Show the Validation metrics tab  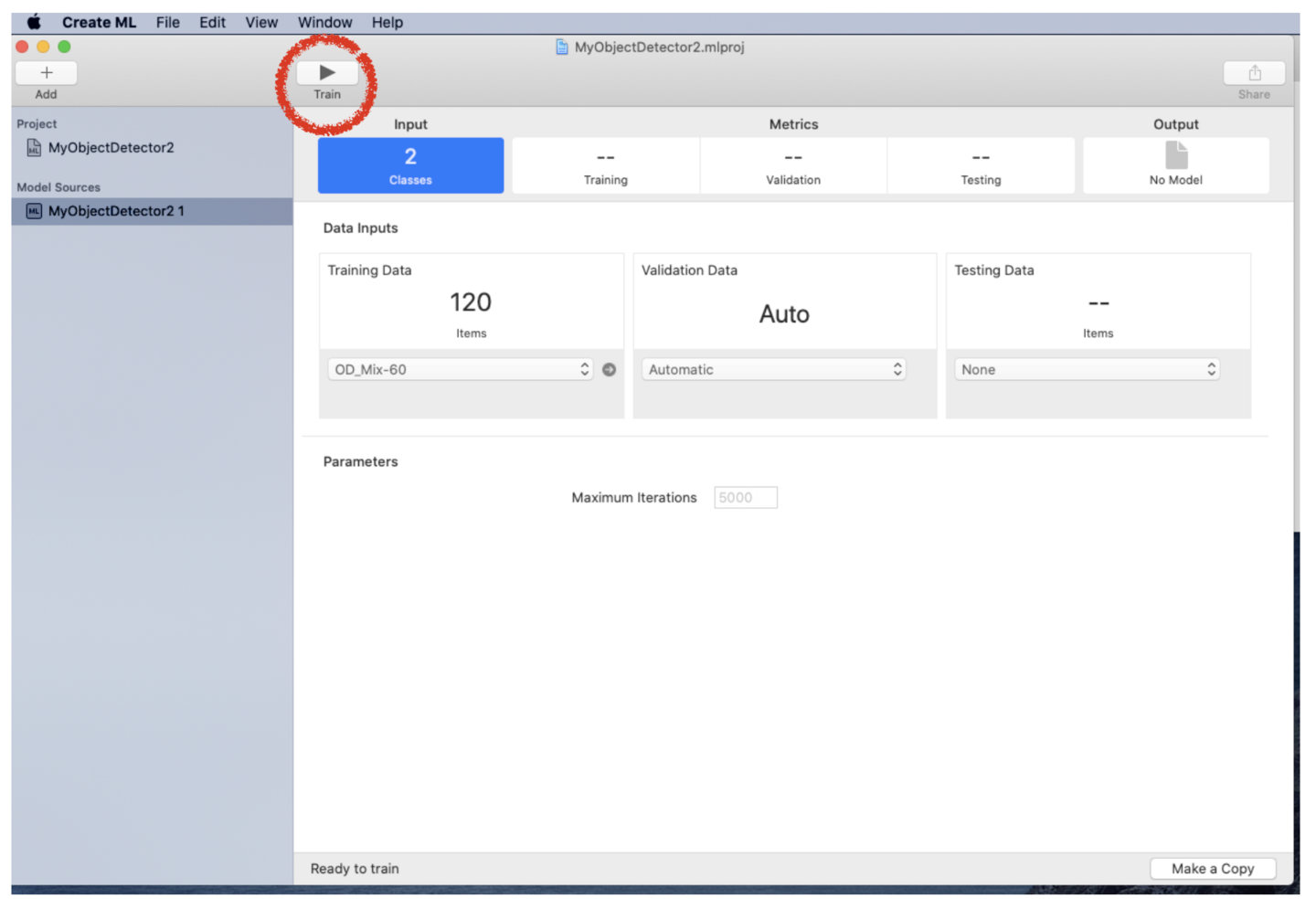click(x=792, y=165)
